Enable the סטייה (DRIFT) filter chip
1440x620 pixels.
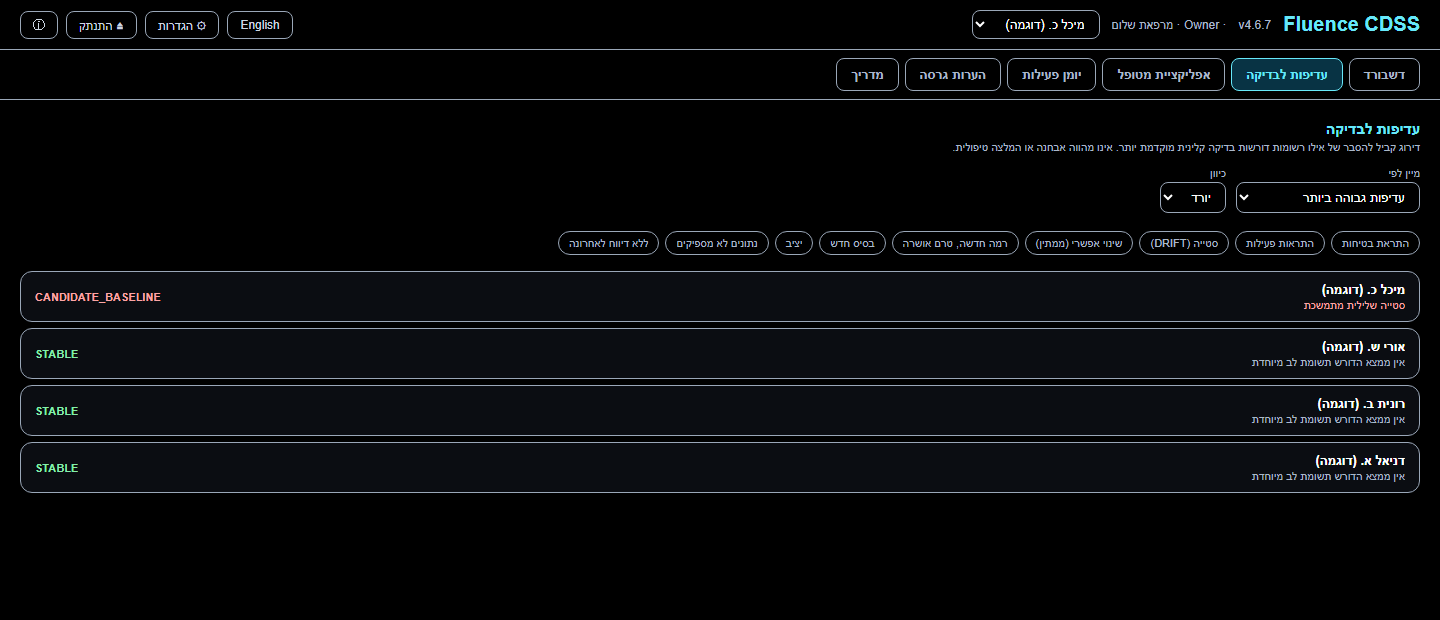(1185, 243)
